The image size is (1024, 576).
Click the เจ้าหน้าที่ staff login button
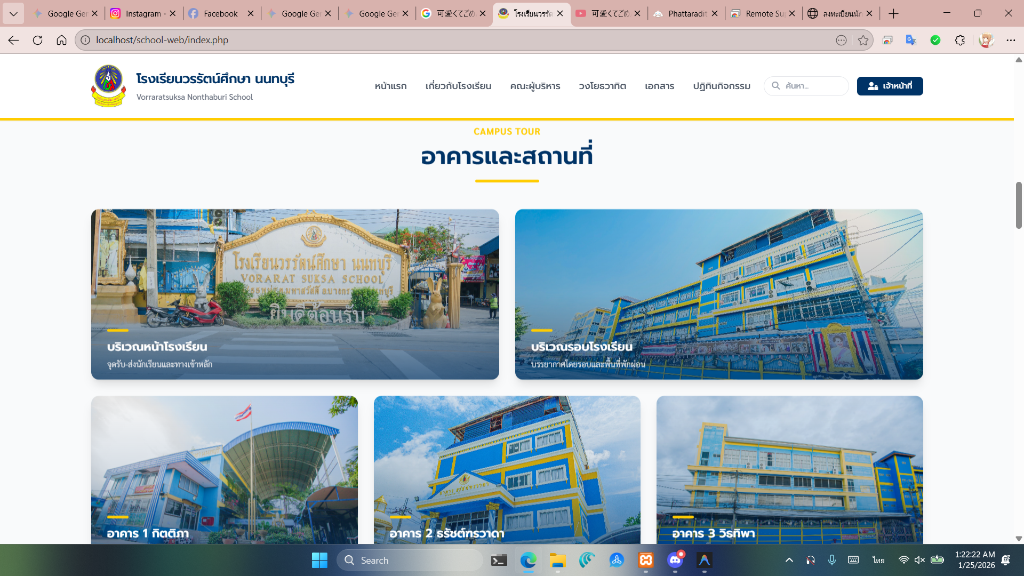pos(888,86)
